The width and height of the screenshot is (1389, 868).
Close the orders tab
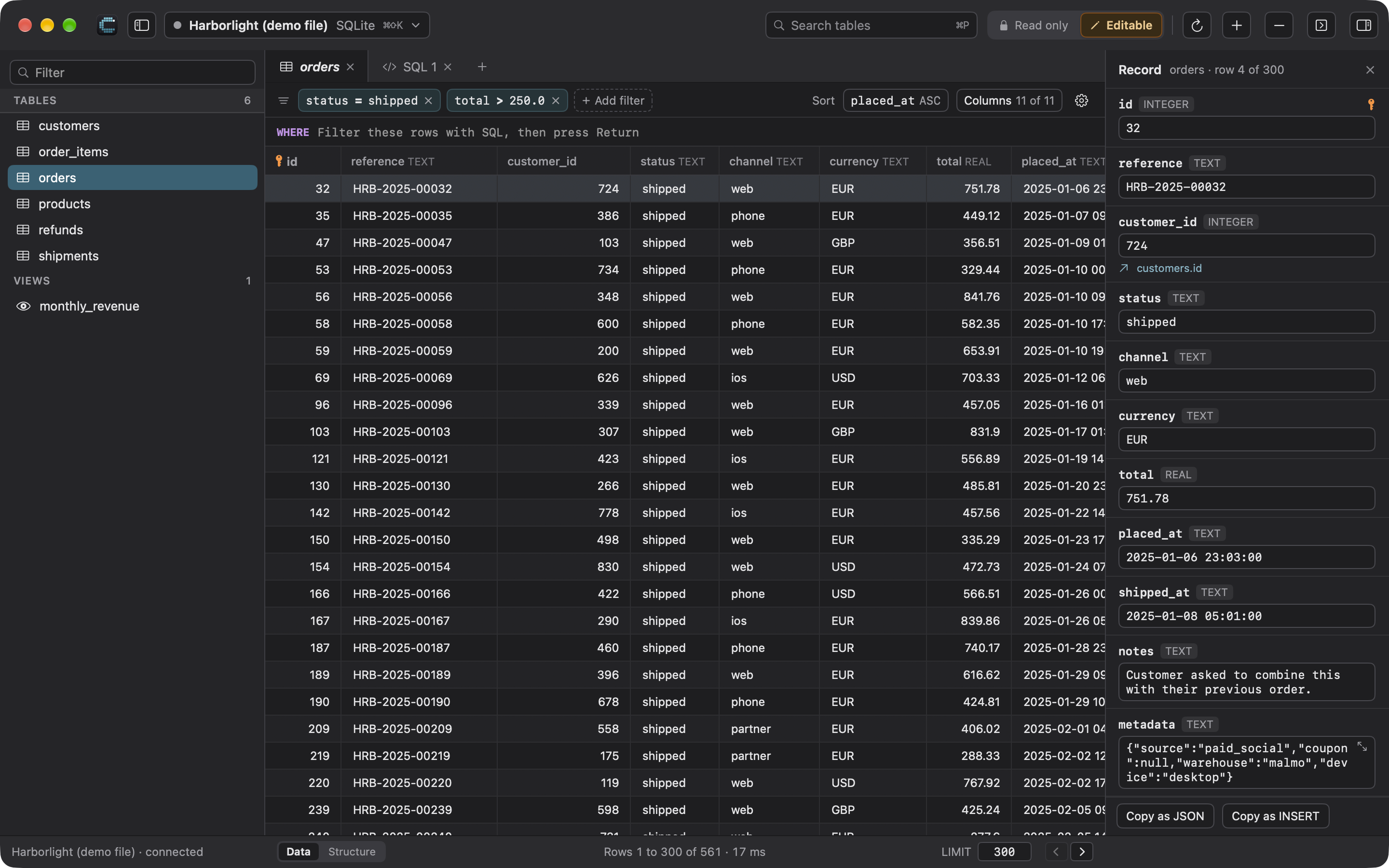(x=350, y=67)
